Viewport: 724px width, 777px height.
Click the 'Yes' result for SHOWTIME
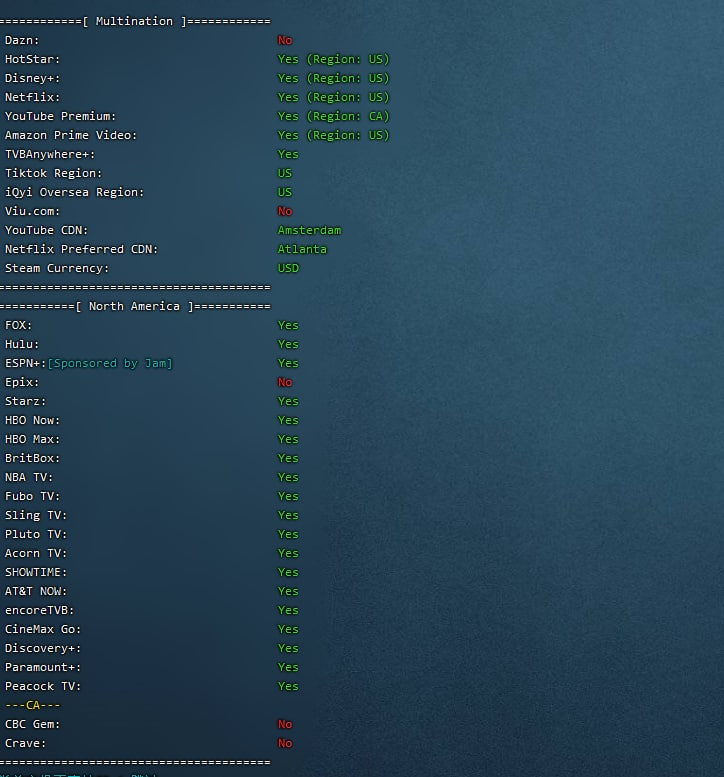[288, 572]
